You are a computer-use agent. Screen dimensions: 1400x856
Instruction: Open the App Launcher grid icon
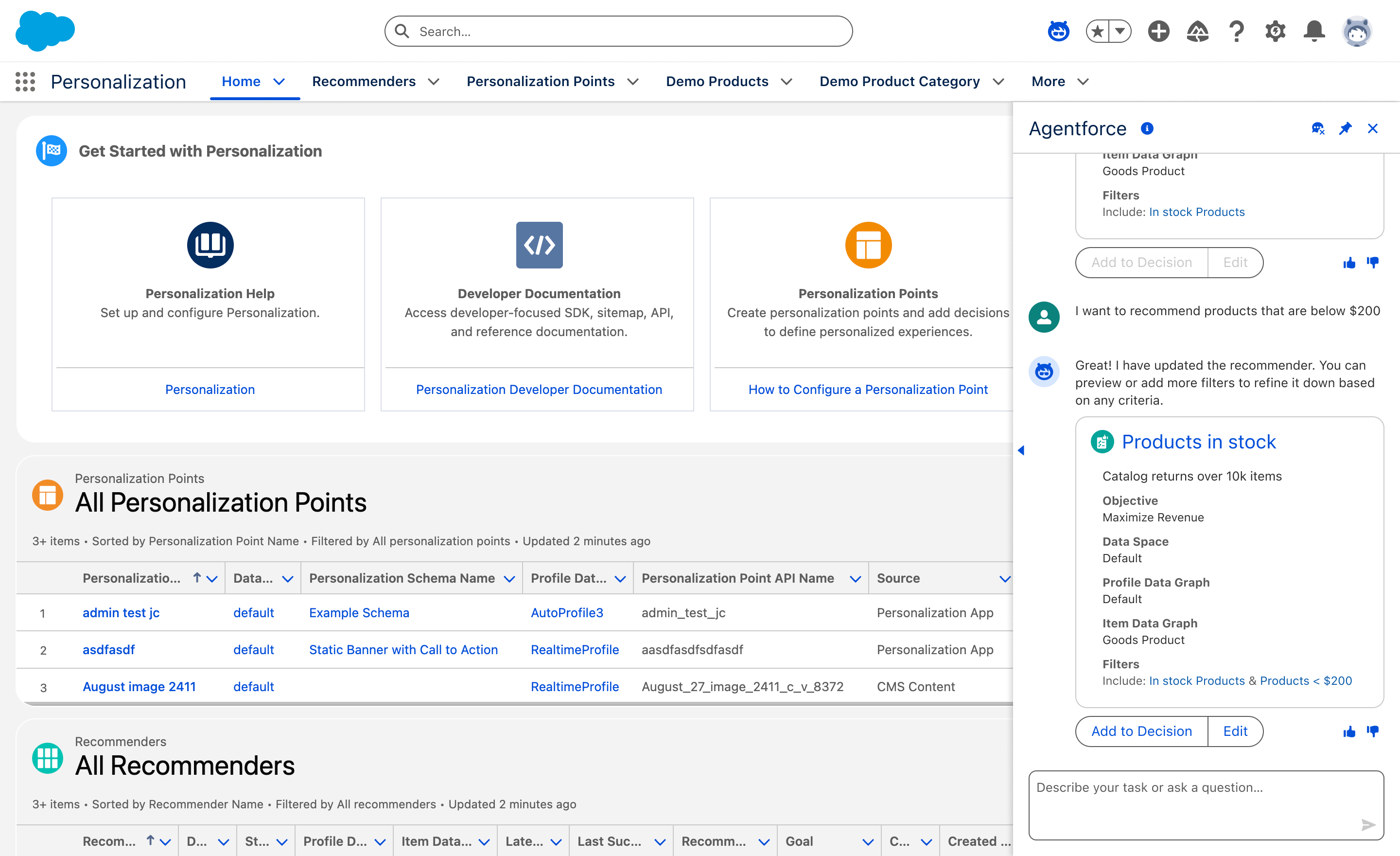[x=25, y=82]
